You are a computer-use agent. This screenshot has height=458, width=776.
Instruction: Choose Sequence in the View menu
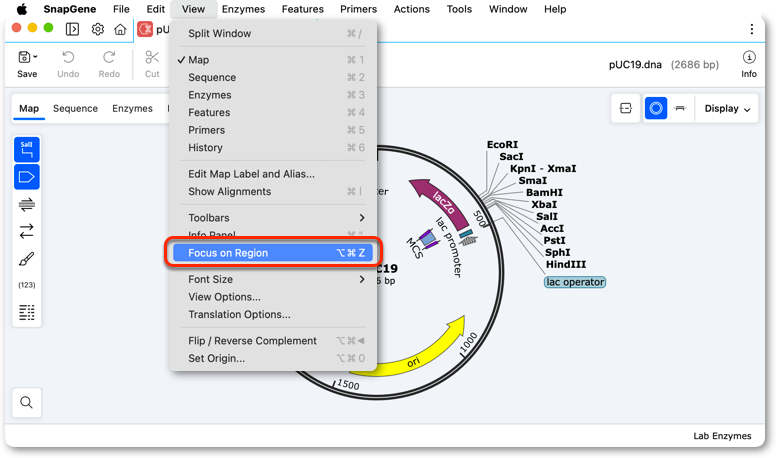point(273,78)
